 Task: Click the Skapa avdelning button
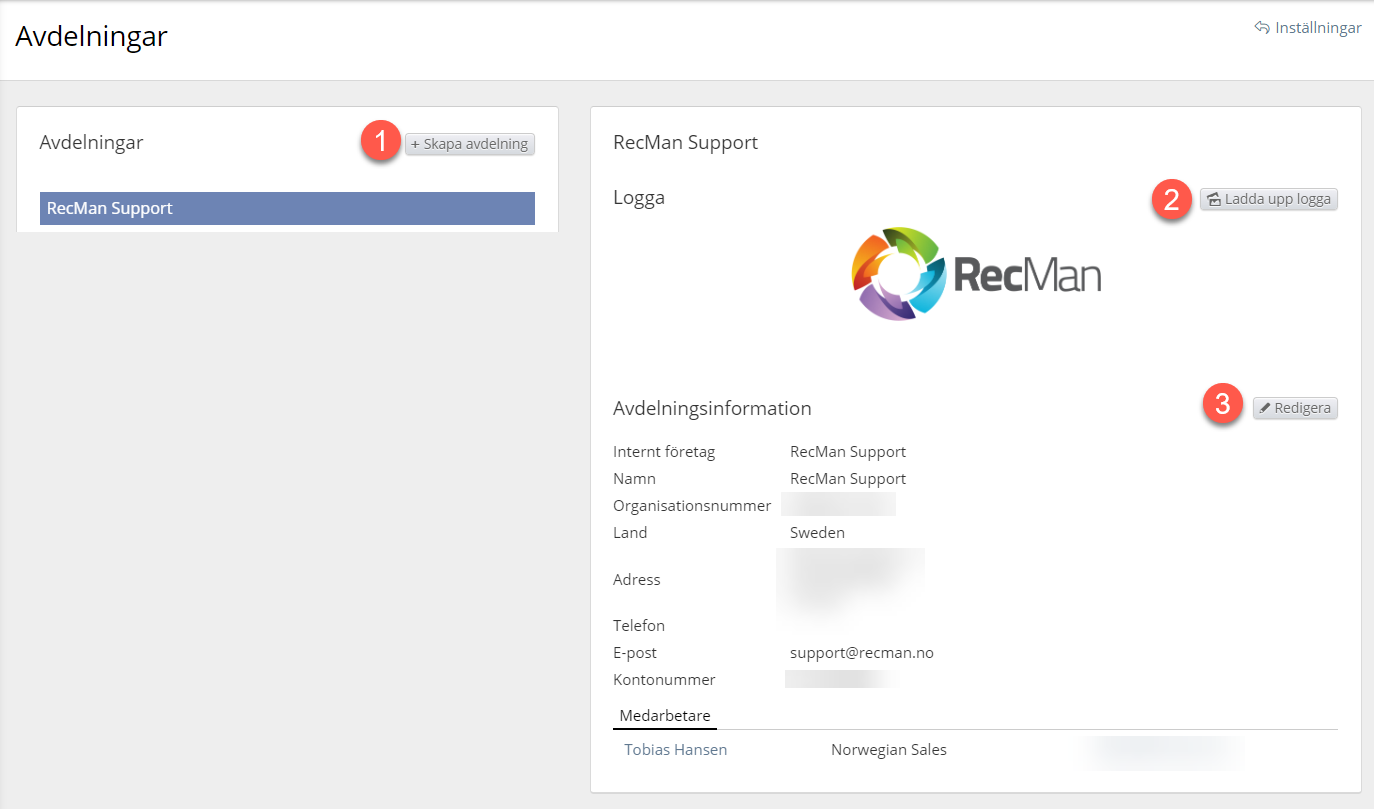[470, 144]
